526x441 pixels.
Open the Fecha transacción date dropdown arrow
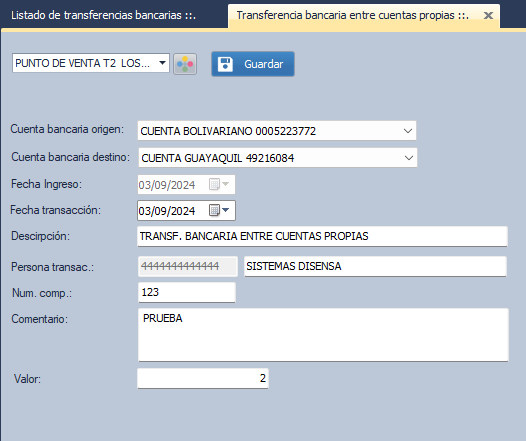point(226,210)
